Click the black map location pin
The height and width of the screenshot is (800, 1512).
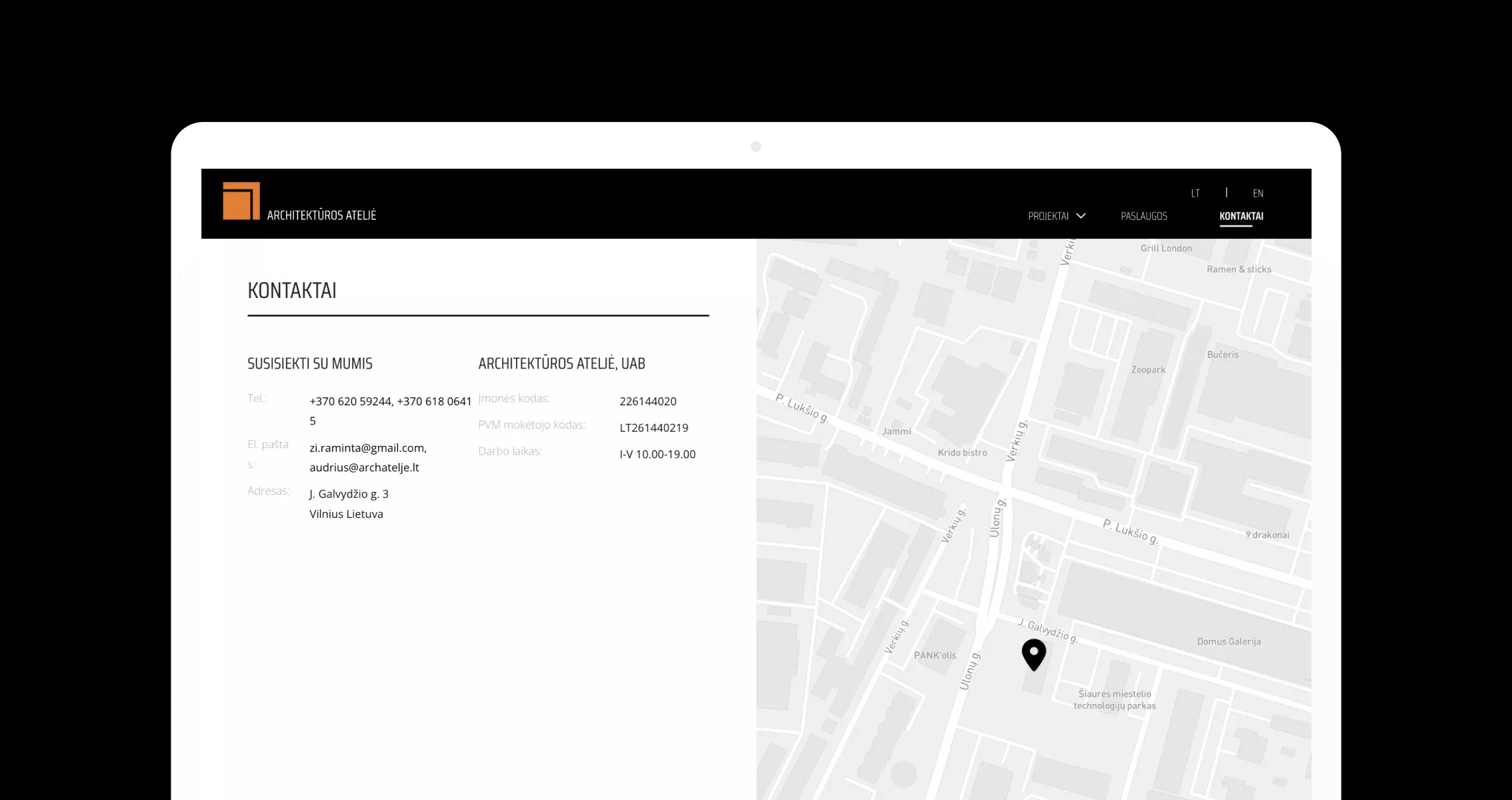[1034, 655]
